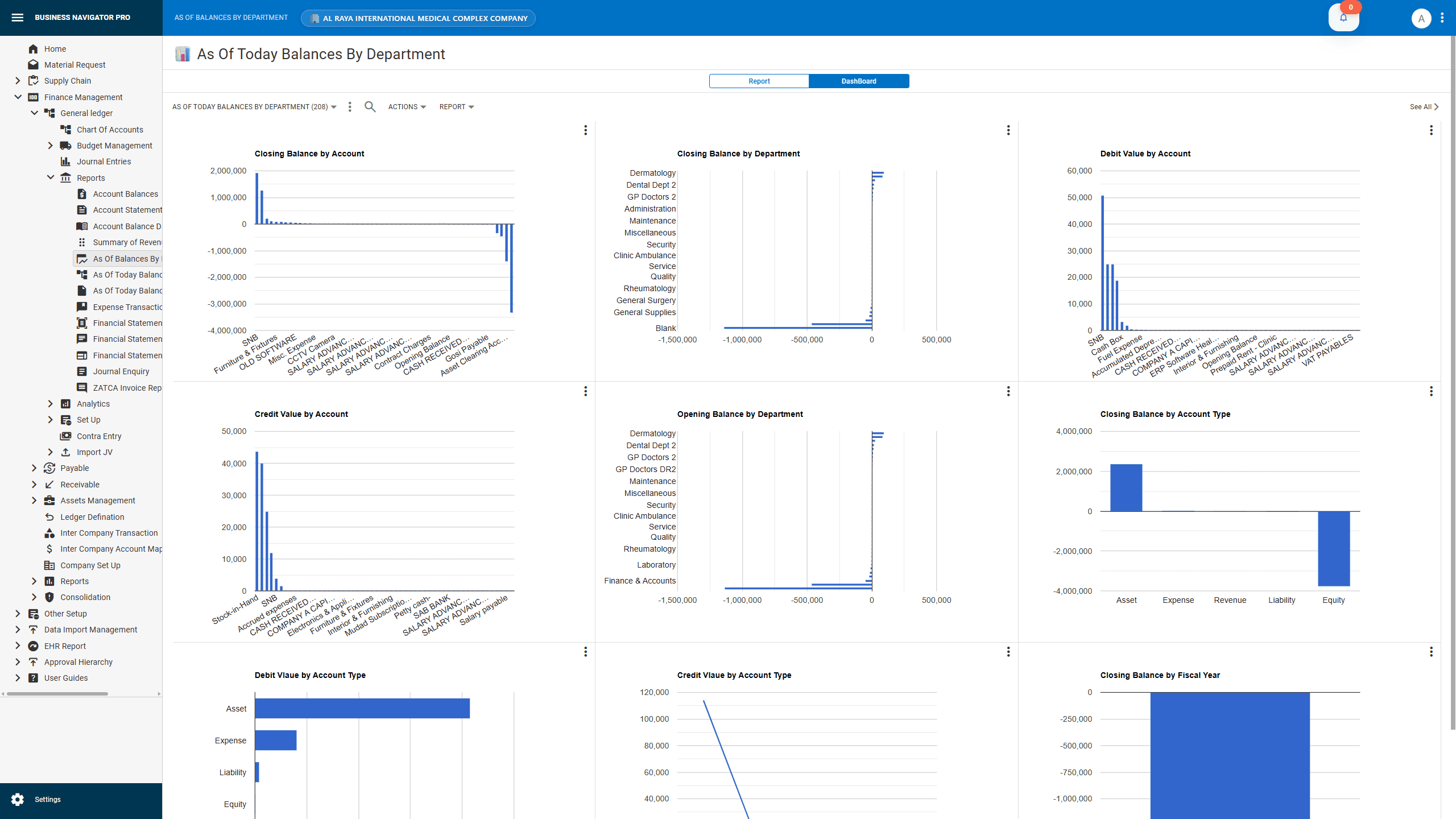Open the Settings gear at sidebar bottom
This screenshot has width=1456, height=819.
(x=18, y=799)
